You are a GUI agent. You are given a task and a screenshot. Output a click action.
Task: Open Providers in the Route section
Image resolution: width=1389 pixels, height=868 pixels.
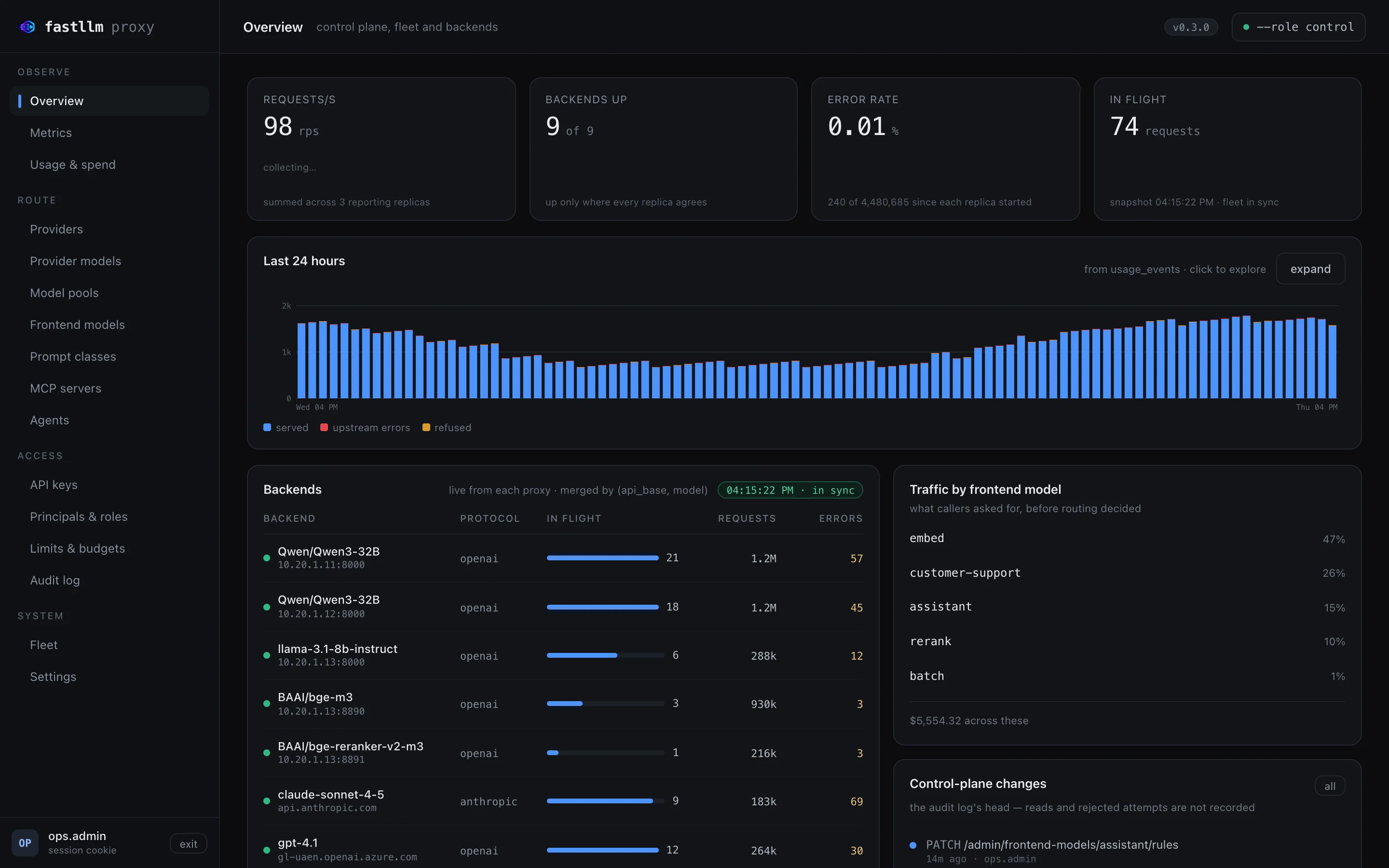click(109, 229)
